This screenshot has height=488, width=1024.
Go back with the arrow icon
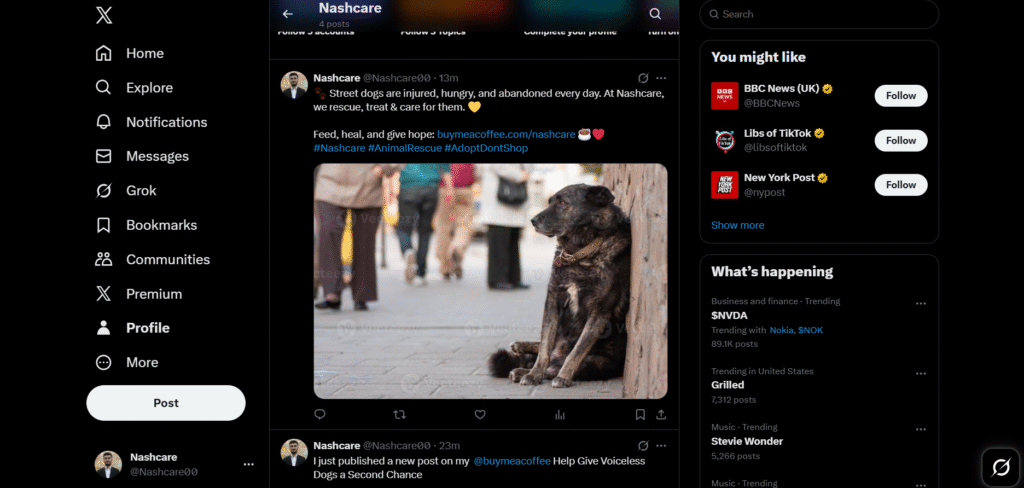[287, 14]
